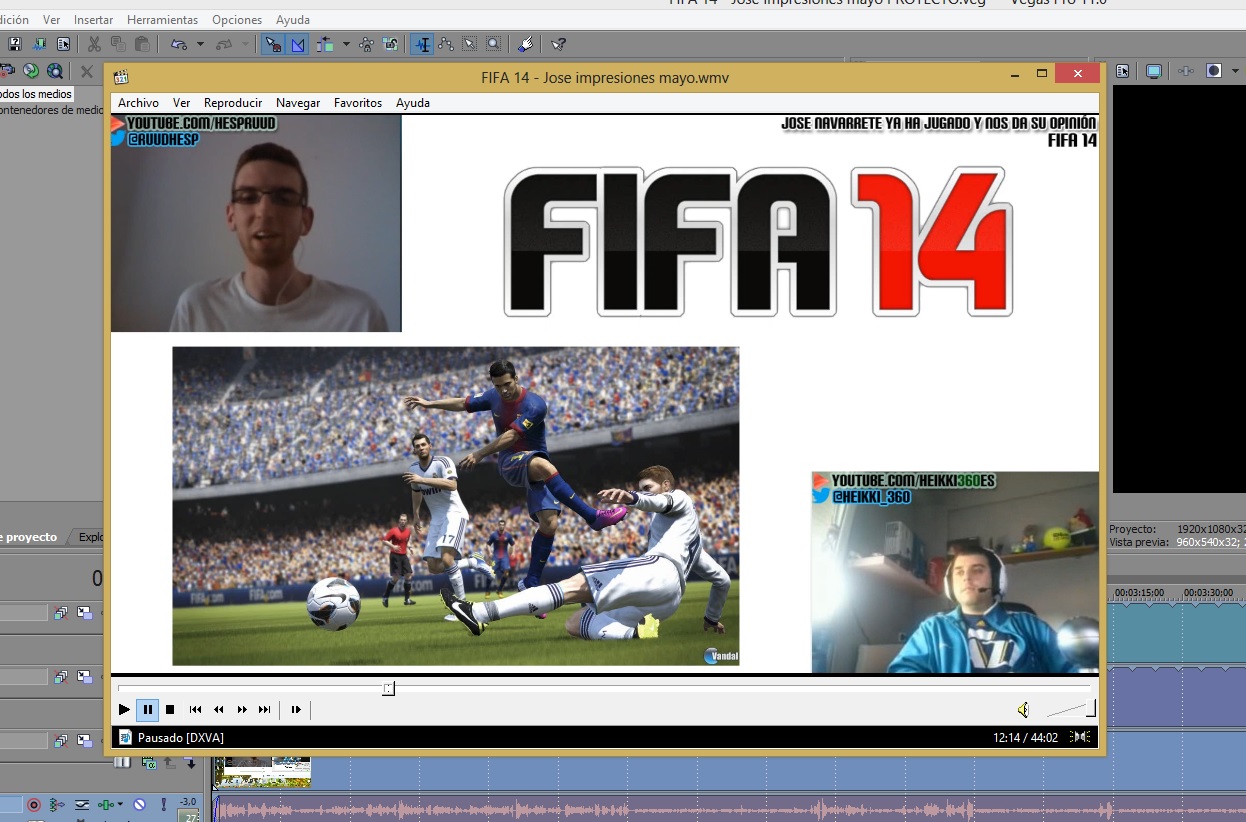Image resolution: width=1246 pixels, height=822 pixels.
Task: Open the Undo history dropdown arrow
Action: coord(200,44)
